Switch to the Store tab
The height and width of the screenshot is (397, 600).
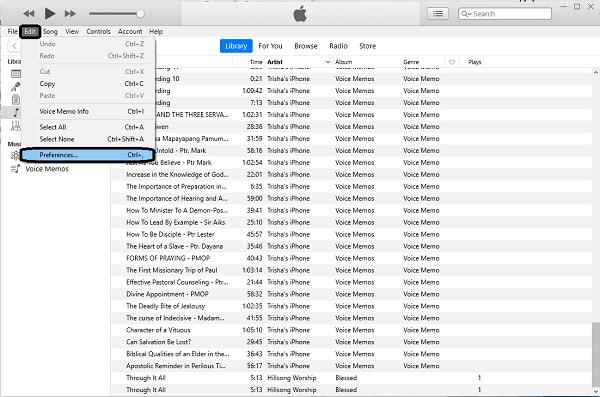tap(367, 46)
